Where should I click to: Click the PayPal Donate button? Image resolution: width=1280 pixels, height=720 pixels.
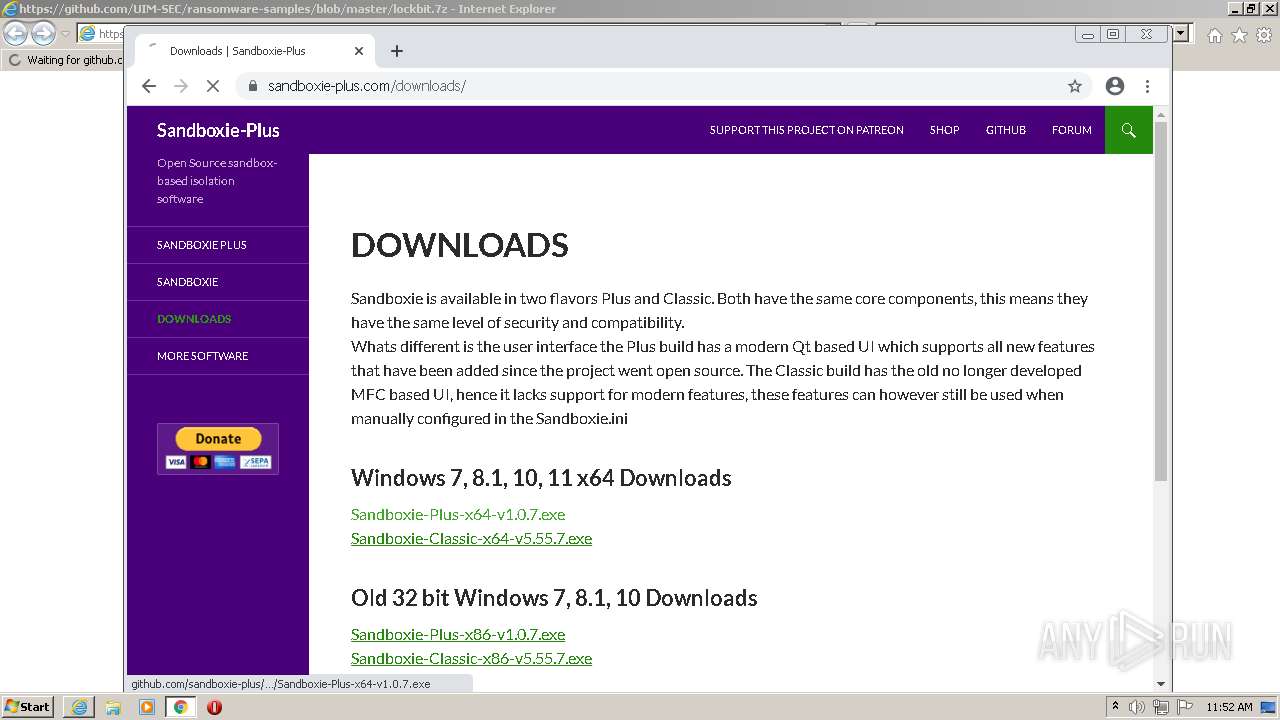(x=218, y=448)
